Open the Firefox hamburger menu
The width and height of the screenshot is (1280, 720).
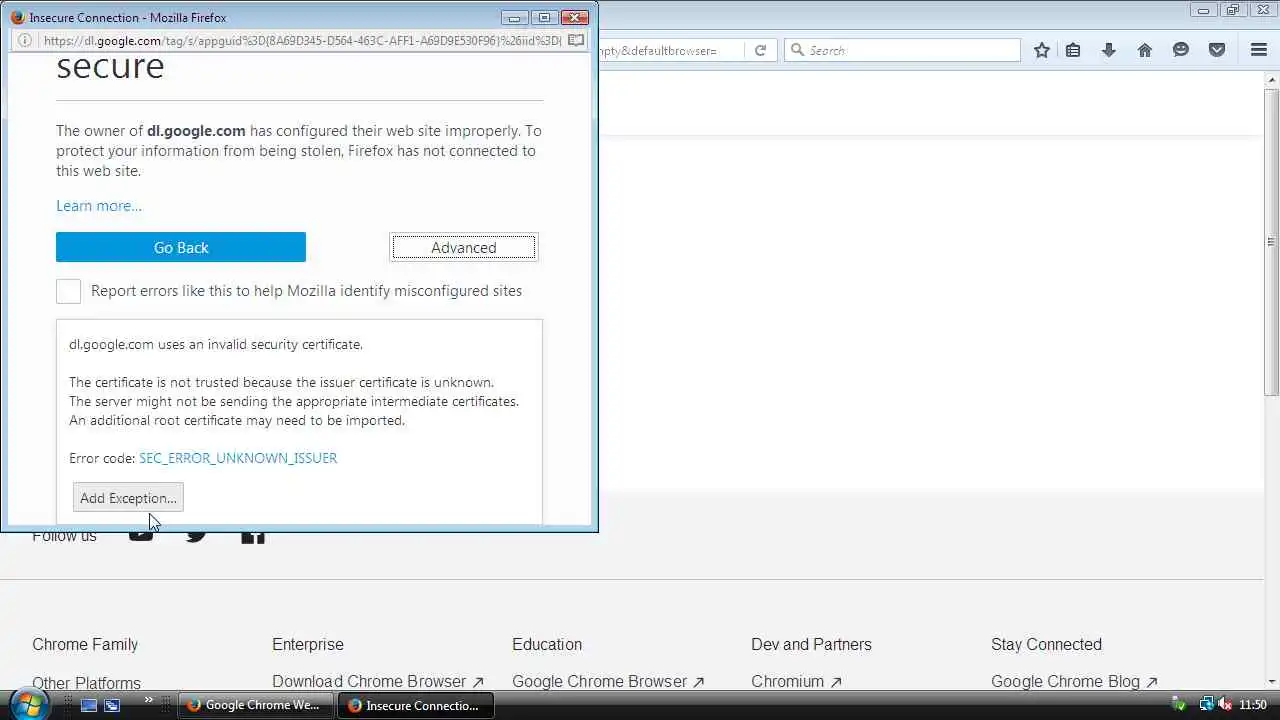point(1259,50)
